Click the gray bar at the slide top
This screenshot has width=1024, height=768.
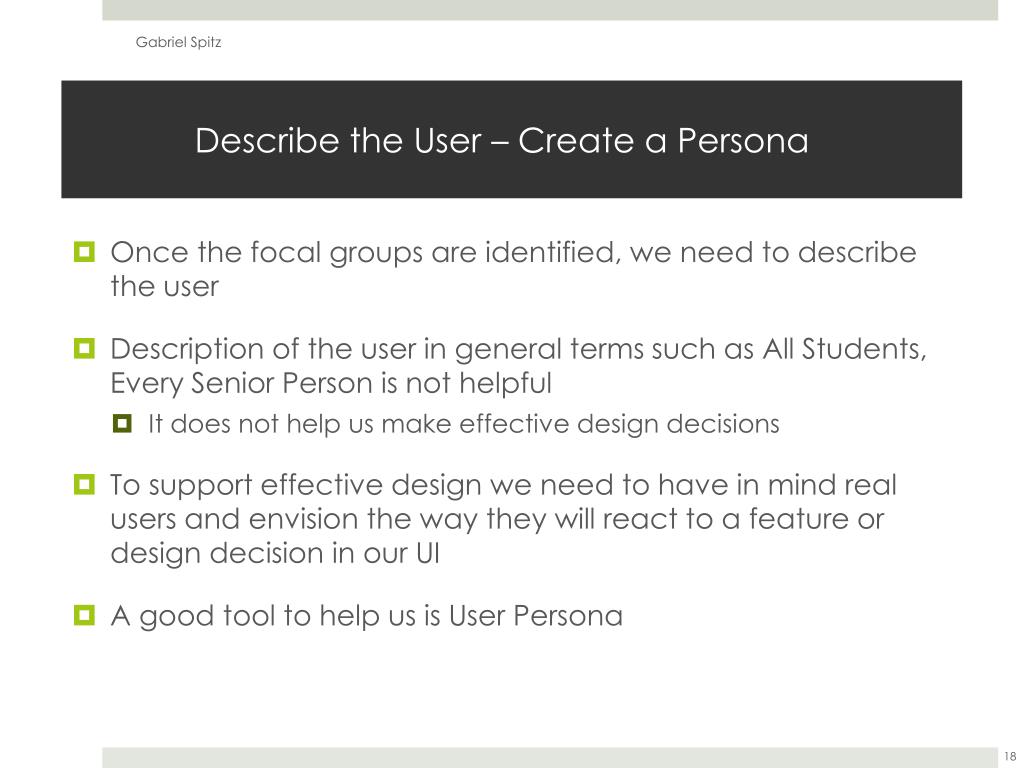[x=550, y=10]
